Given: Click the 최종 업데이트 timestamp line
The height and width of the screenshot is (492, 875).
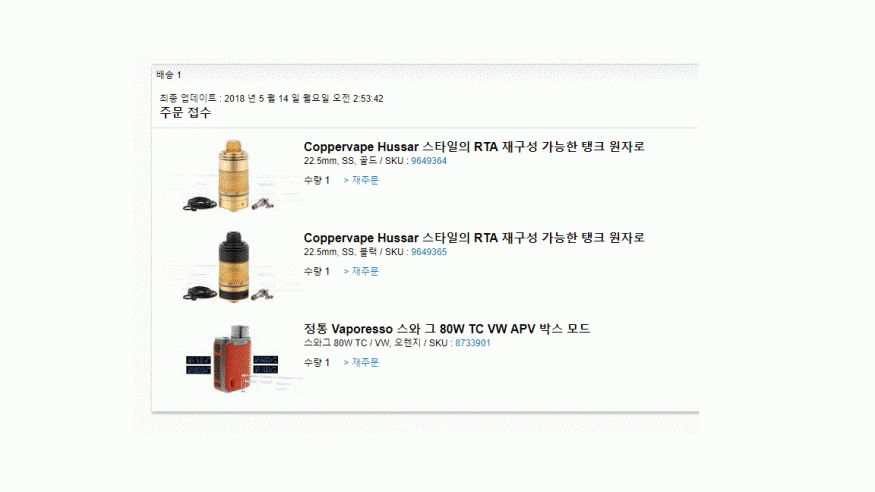Looking at the screenshot, I should point(271,99).
